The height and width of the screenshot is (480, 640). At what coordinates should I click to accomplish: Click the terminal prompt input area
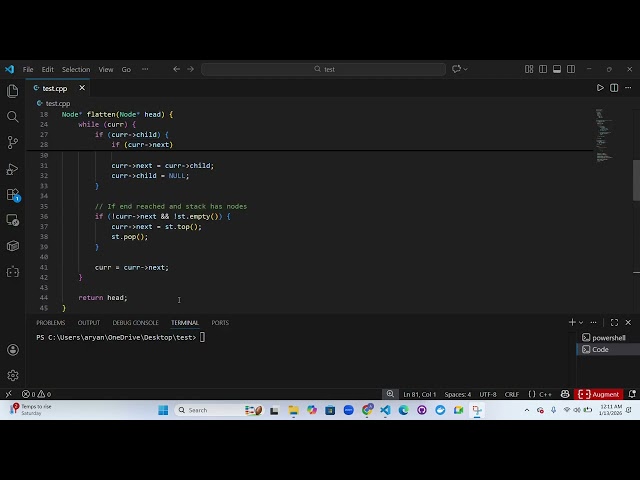tap(202, 338)
